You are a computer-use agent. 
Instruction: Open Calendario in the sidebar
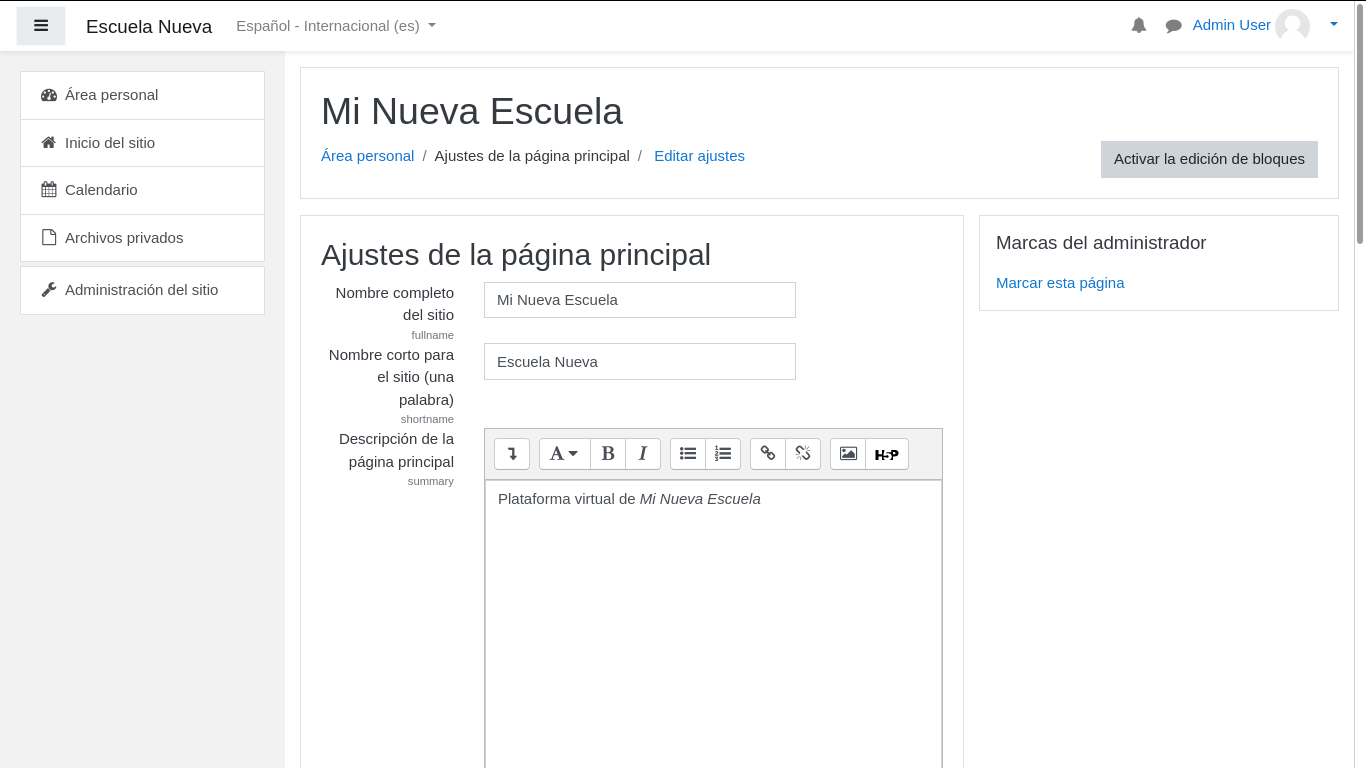tap(101, 190)
